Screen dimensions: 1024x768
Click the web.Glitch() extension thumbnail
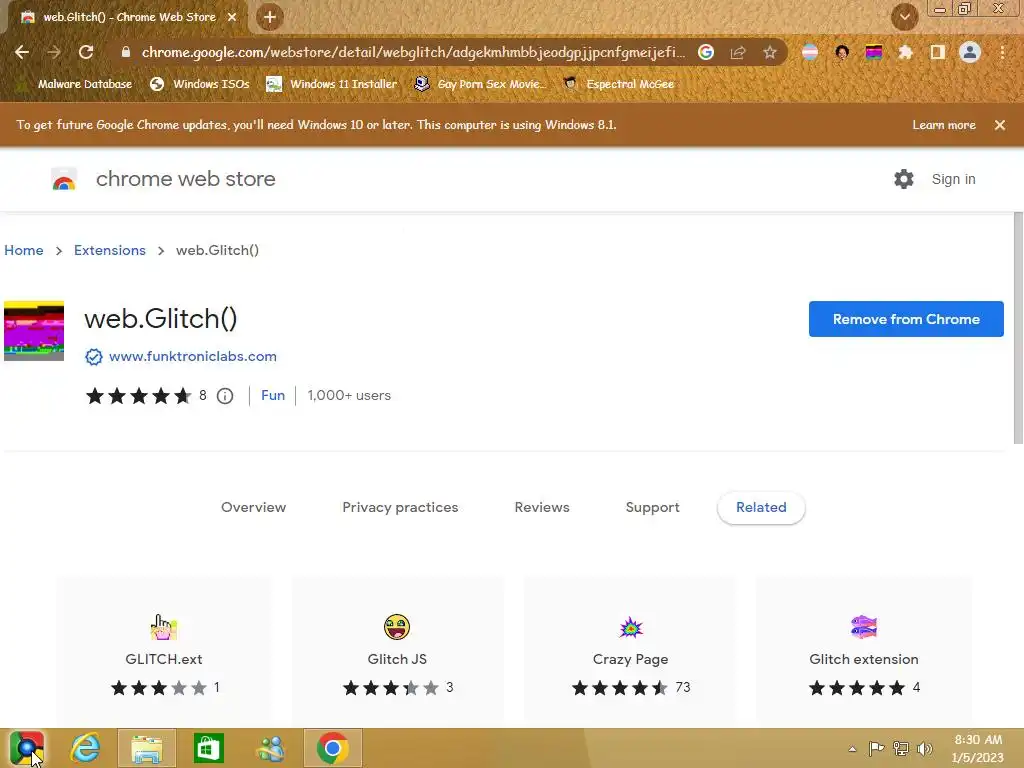coord(34,330)
